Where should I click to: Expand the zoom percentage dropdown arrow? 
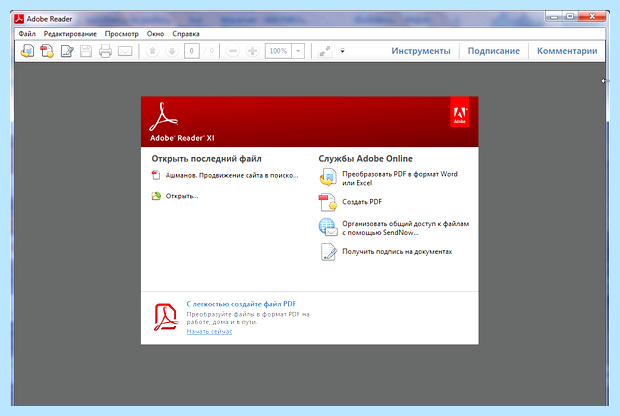point(298,51)
